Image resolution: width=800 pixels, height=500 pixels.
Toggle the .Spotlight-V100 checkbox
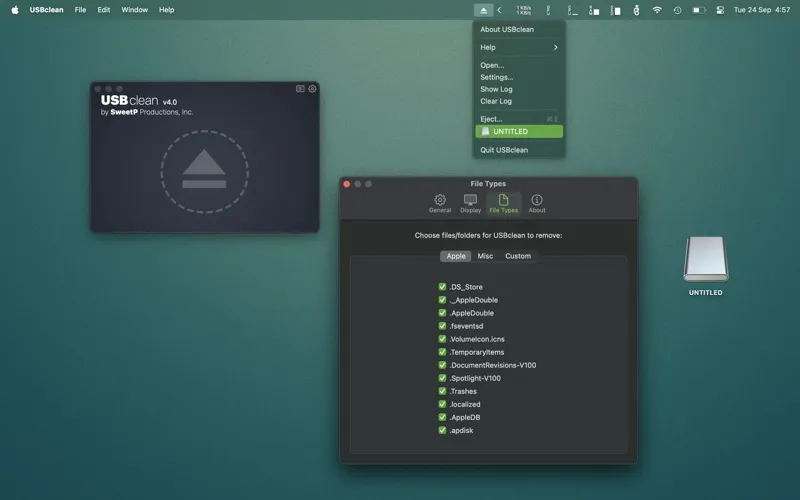point(442,378)
